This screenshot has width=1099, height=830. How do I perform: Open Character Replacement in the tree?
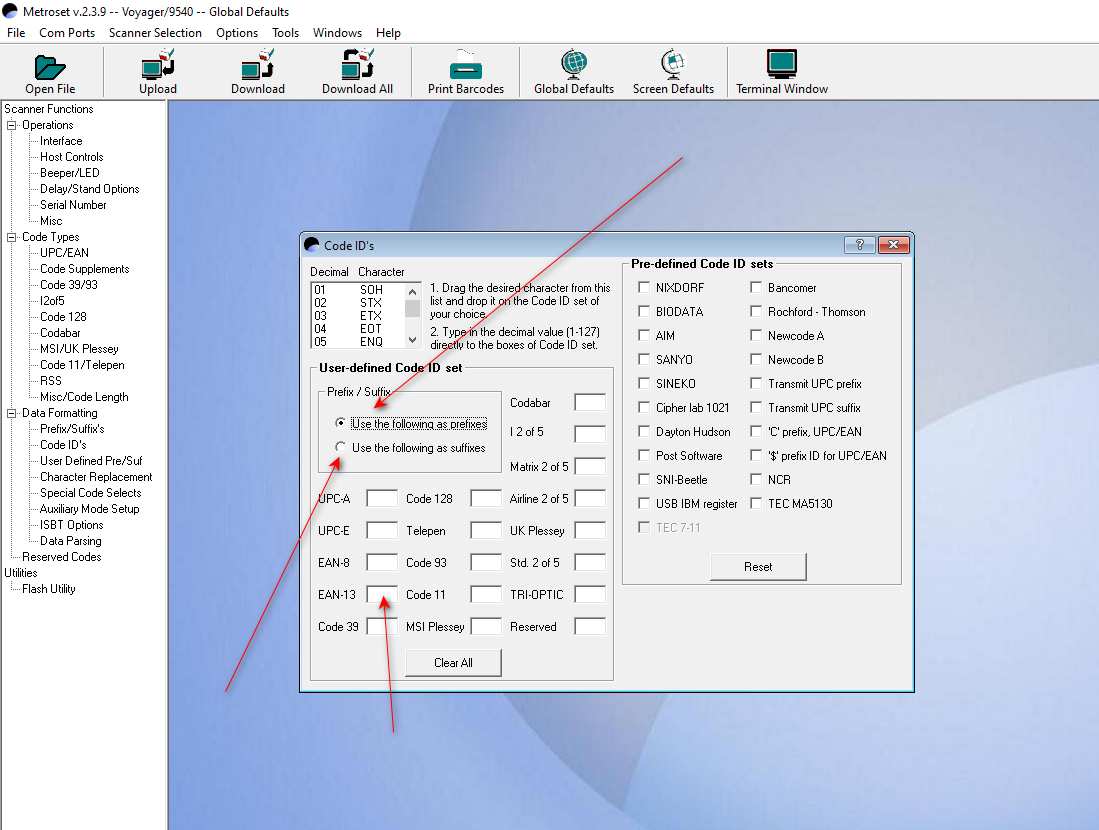(96, 477)
